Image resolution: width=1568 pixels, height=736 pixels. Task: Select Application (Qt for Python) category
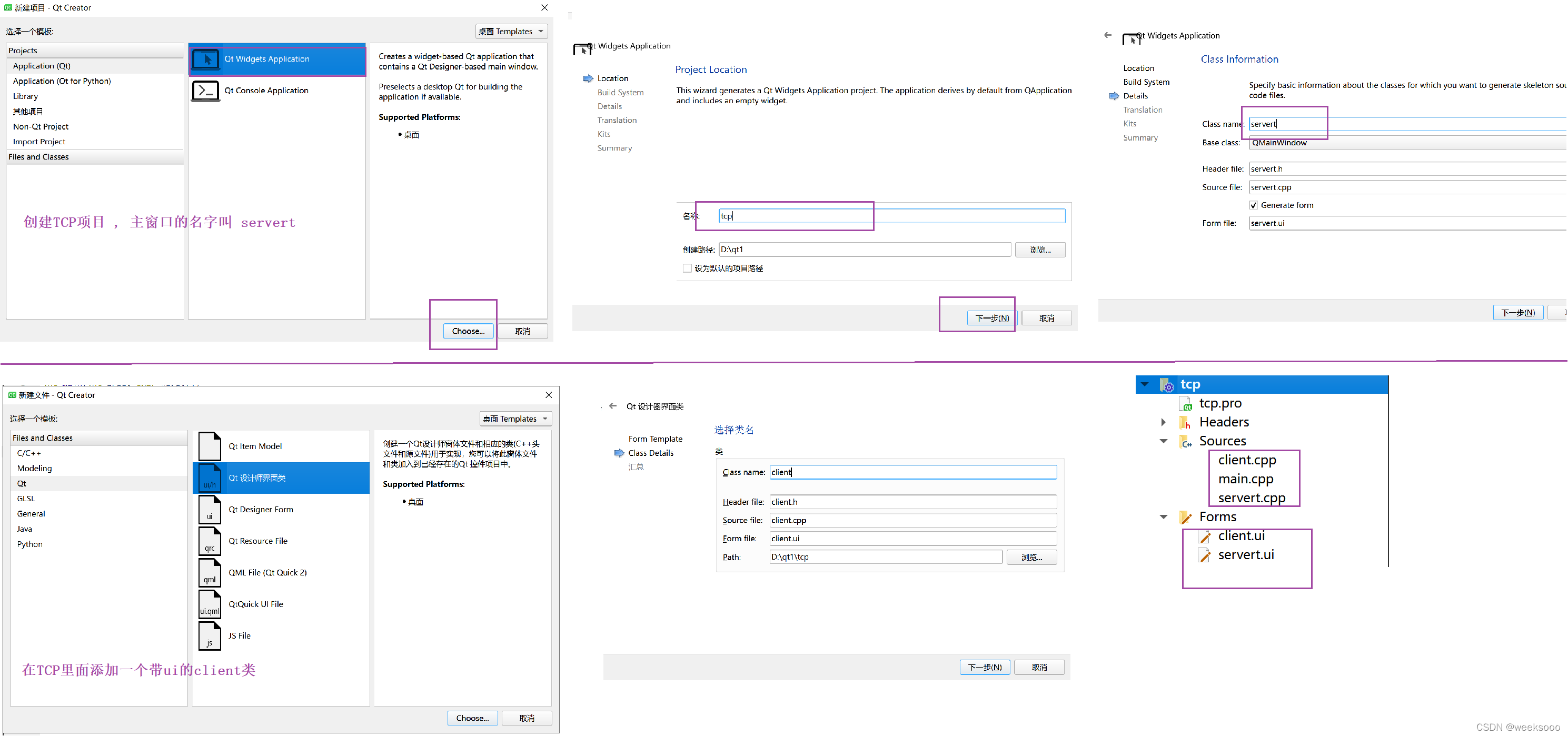pos(62,81)
